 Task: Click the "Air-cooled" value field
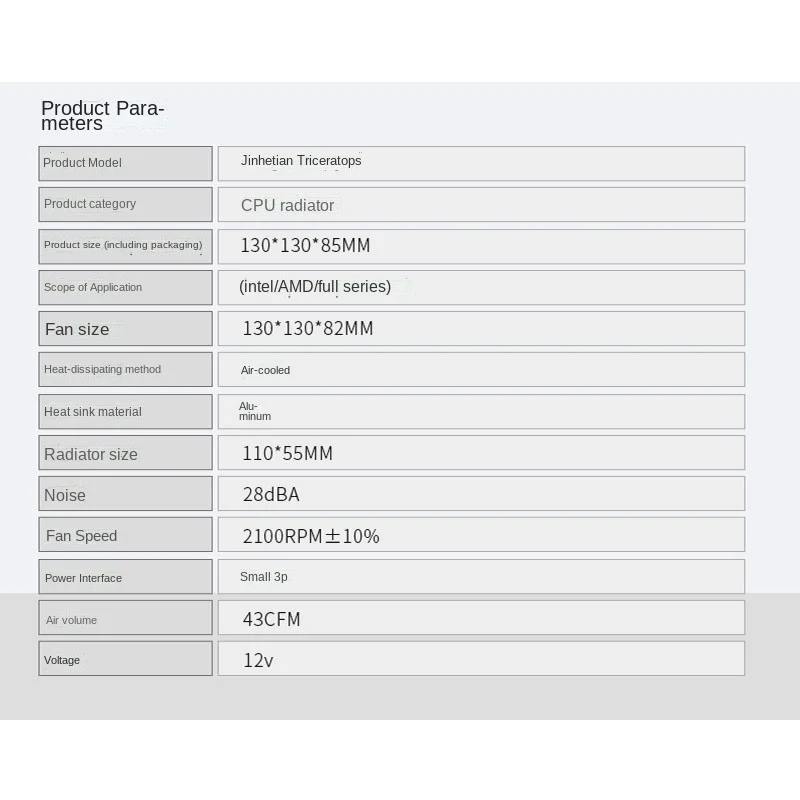(266, 370)
